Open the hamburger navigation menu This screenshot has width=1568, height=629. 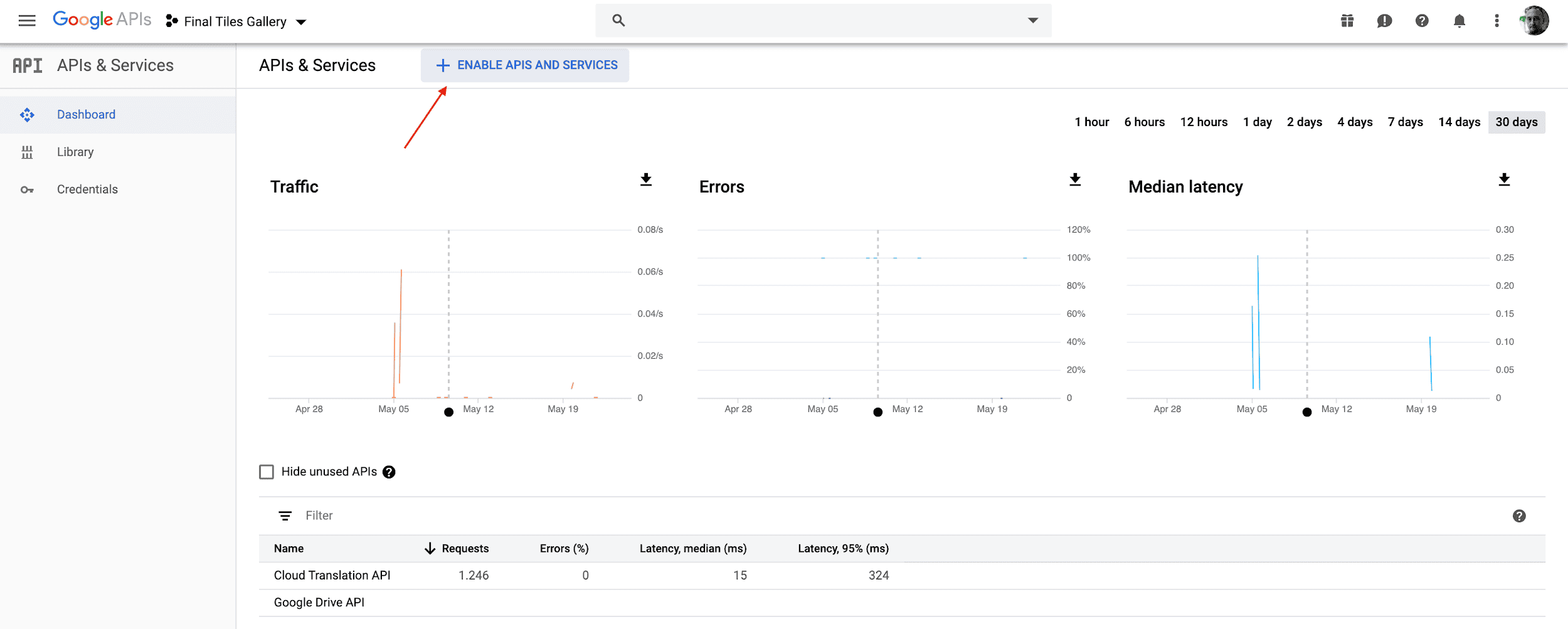click(x=27, y=21)
